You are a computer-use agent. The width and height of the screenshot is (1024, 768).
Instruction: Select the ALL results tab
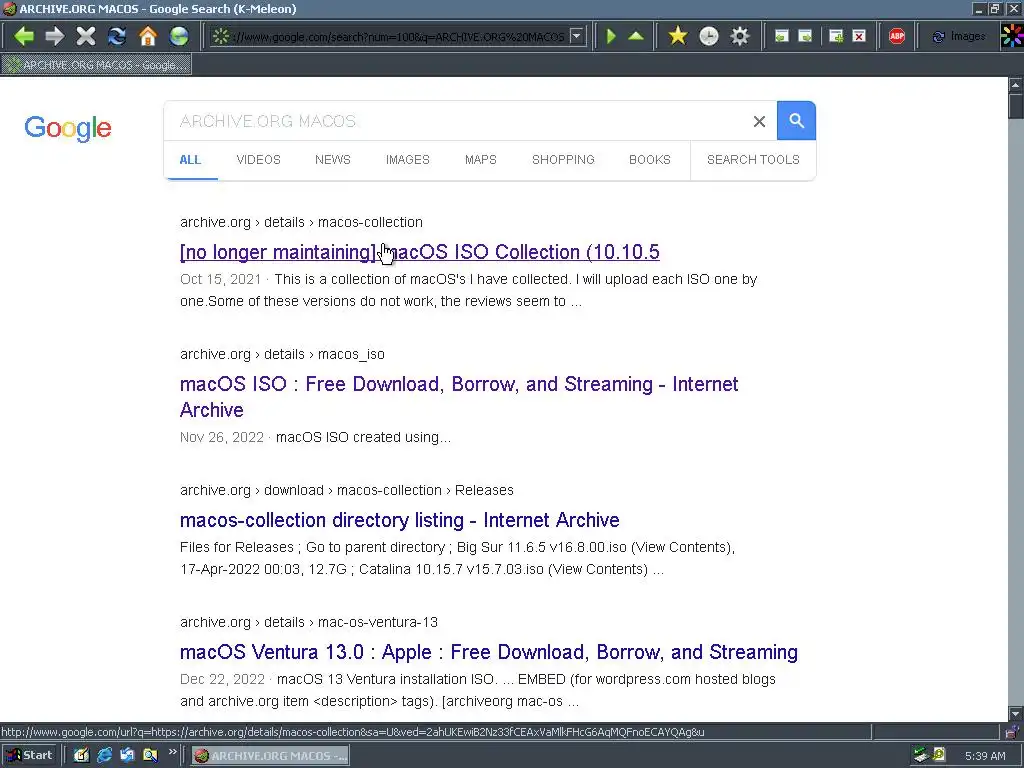190,159
